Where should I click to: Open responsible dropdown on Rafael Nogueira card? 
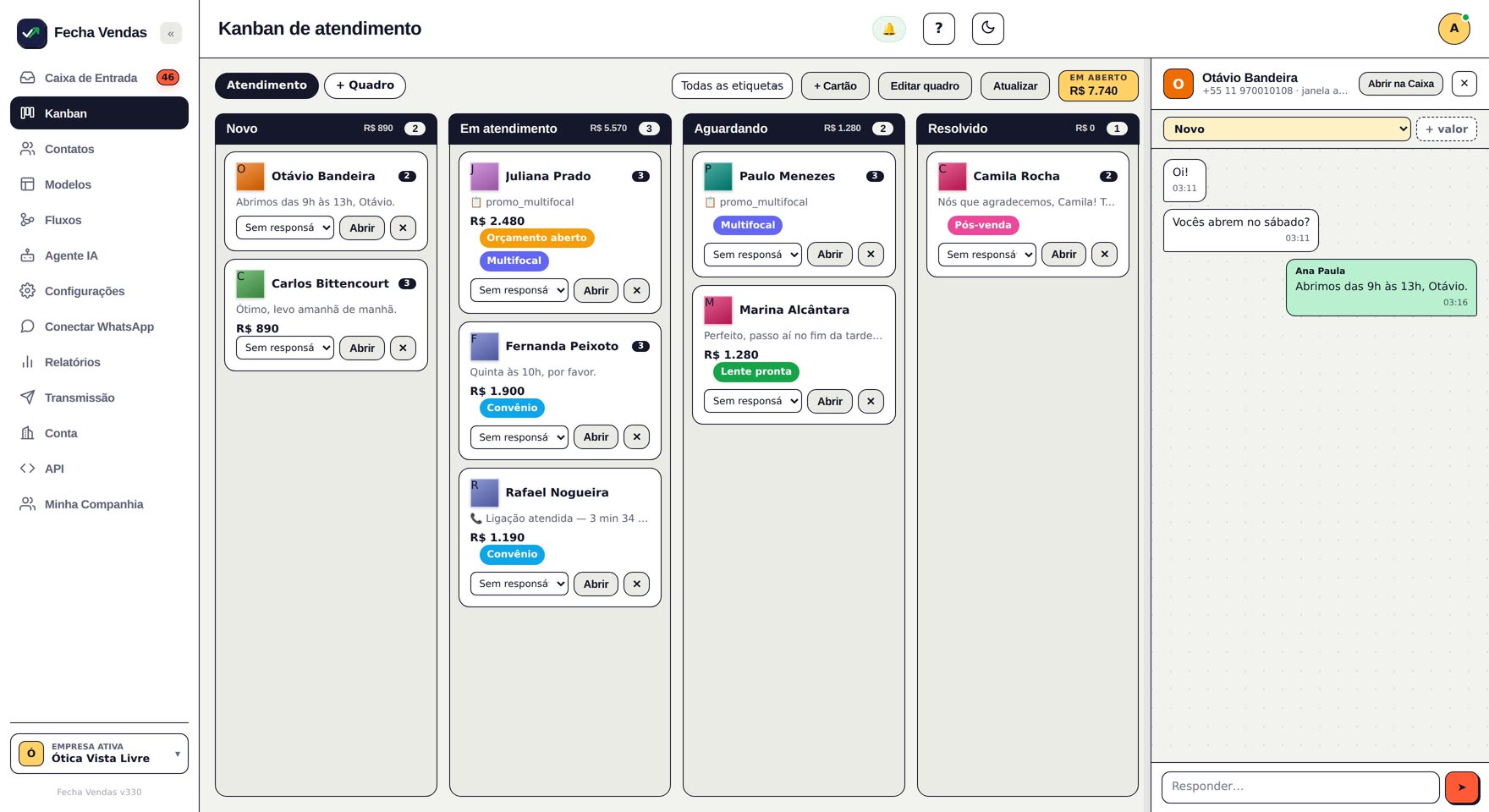click(519, 584)
